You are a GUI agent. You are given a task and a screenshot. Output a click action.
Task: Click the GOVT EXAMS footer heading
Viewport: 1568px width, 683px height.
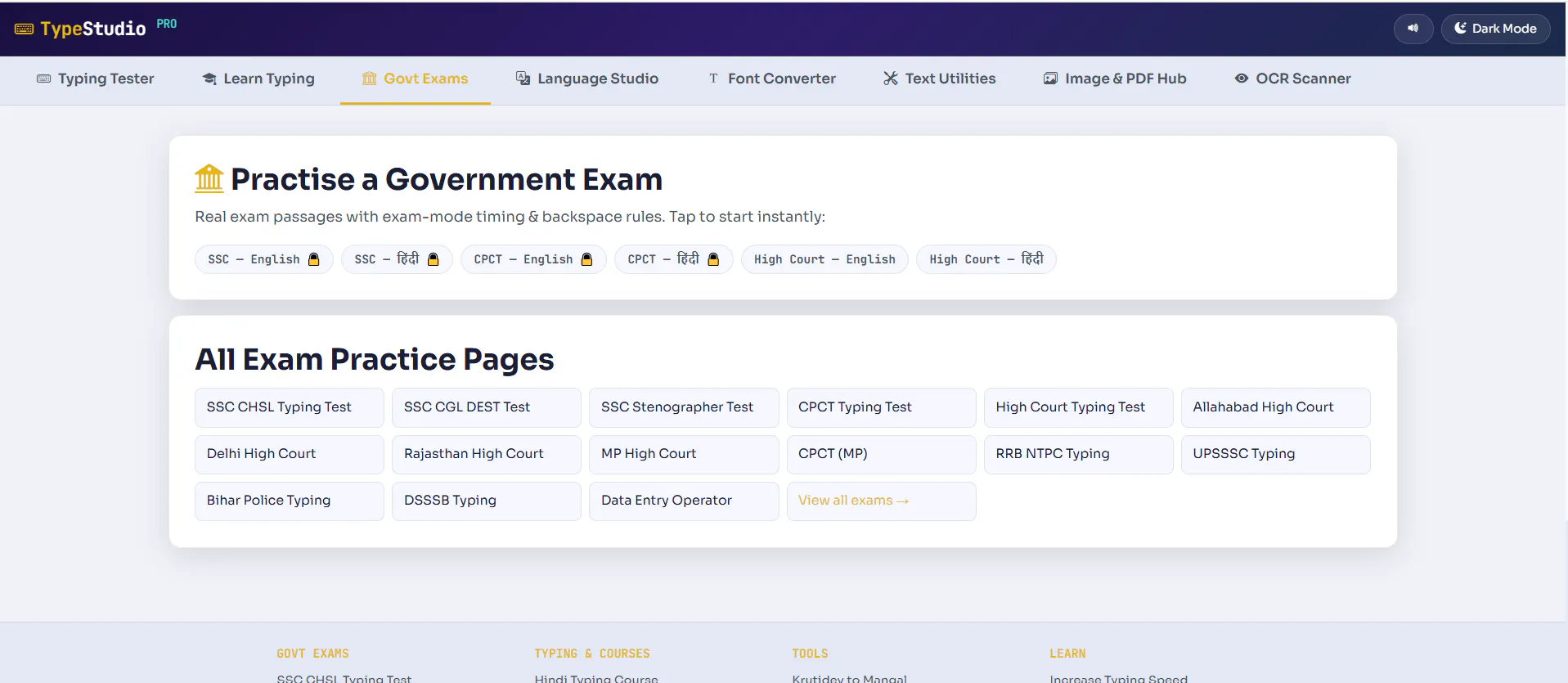tap(312, 654)
